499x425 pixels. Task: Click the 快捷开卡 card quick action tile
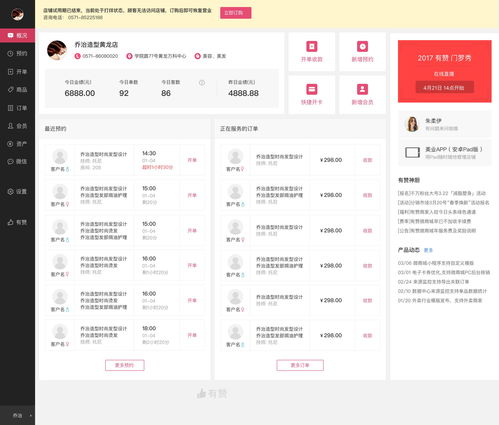[312, 95]
